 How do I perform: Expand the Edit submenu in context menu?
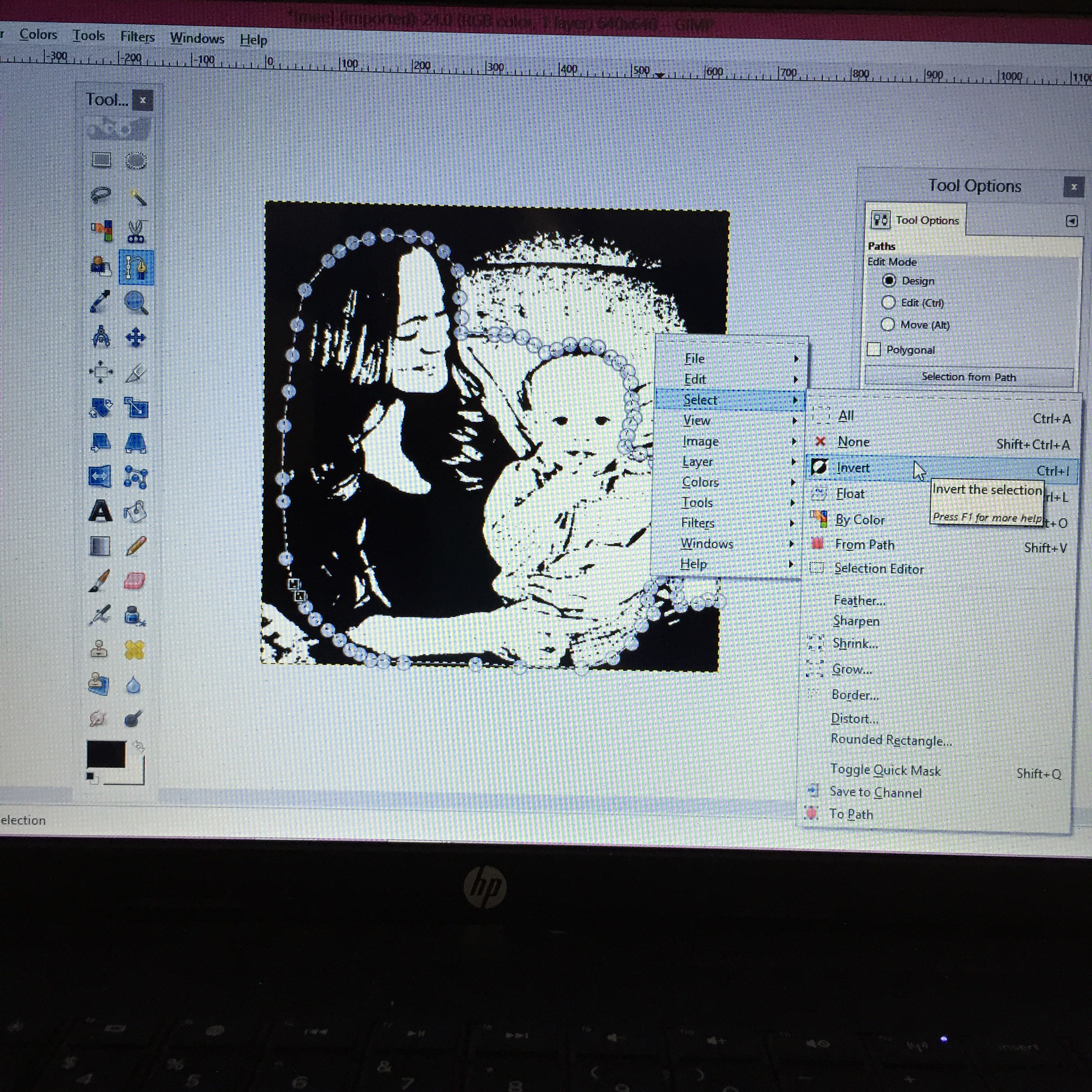coord(732,379)
